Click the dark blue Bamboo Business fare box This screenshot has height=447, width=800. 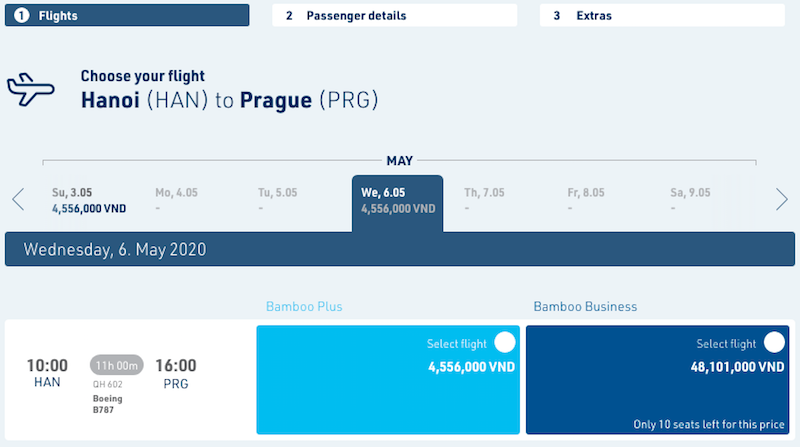tap(658, 380)
